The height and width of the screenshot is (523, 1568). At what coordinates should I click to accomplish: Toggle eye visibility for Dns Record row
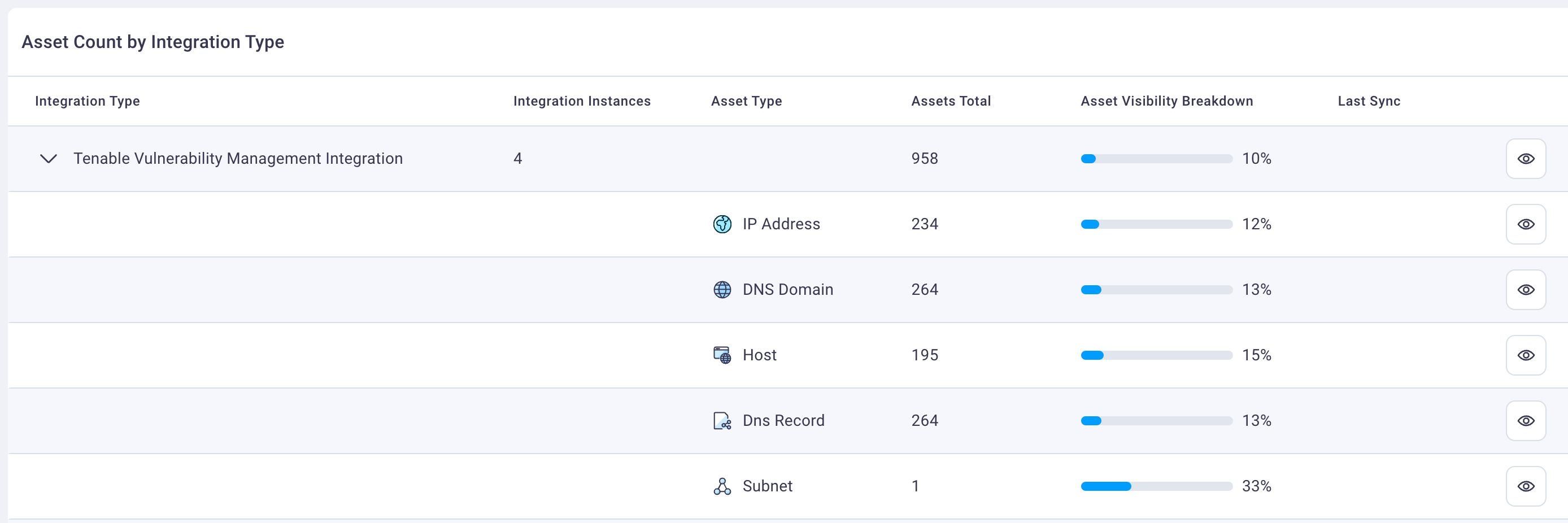coord(1526,421)
